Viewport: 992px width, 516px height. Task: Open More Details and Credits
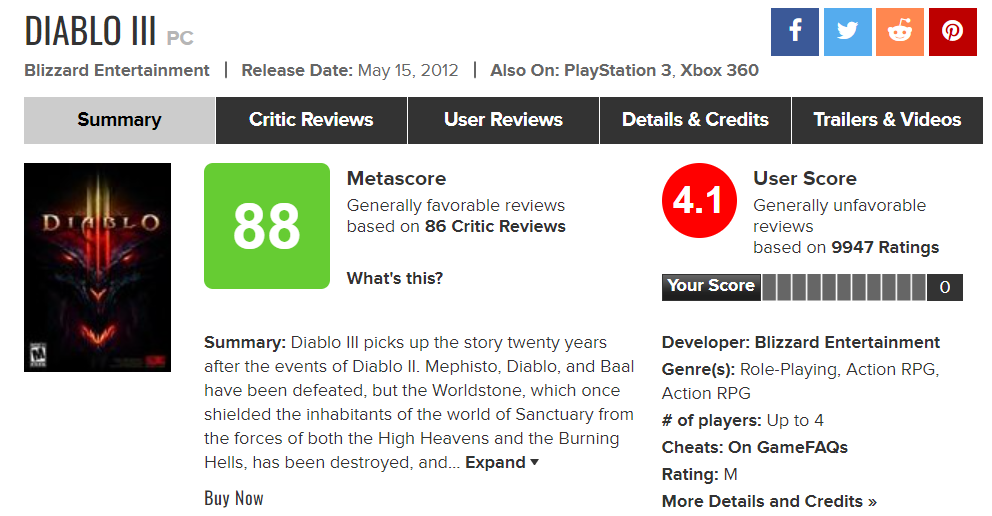tap(769, 501)
